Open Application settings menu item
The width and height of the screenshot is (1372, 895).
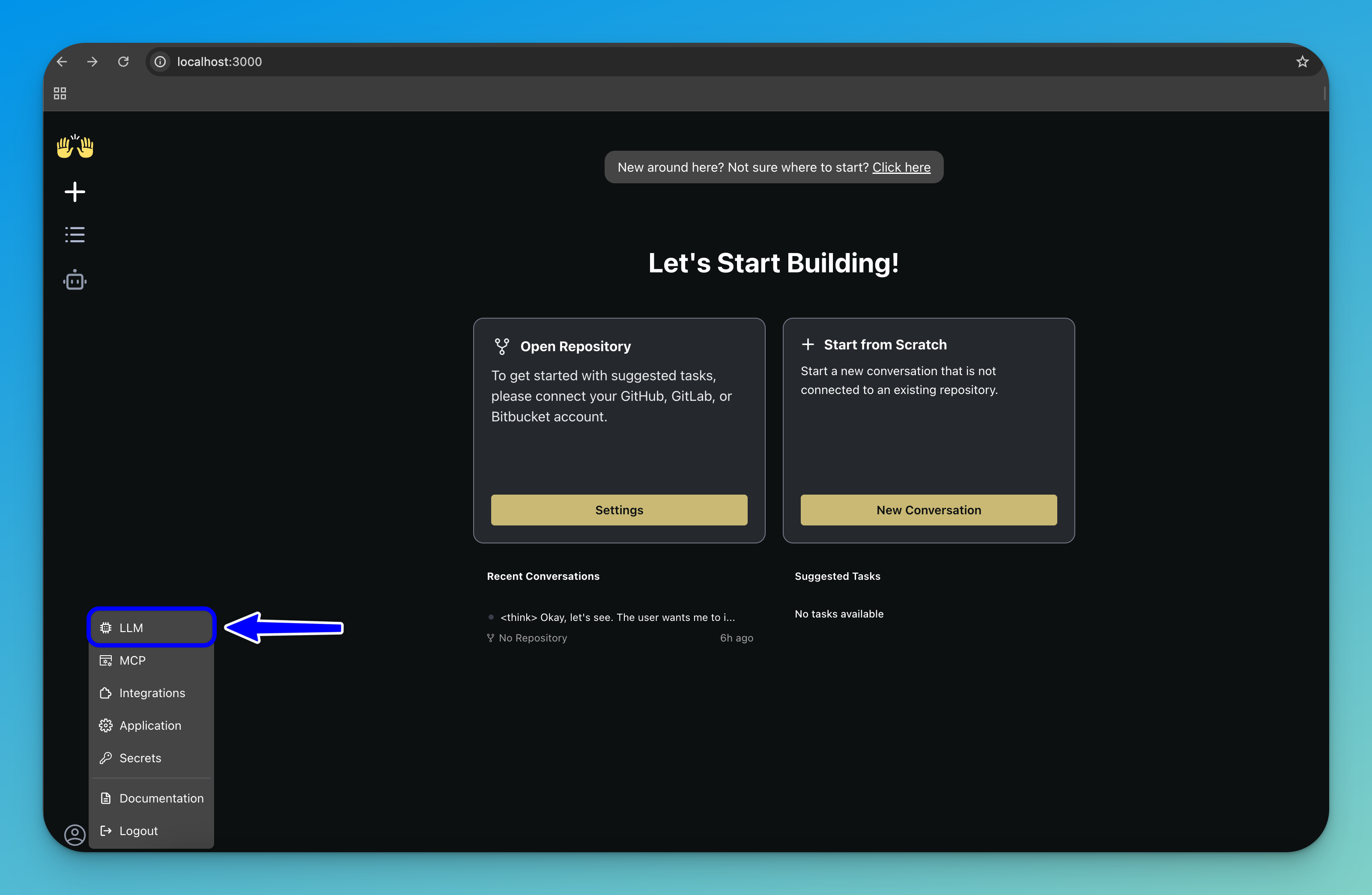pos(151,725)
